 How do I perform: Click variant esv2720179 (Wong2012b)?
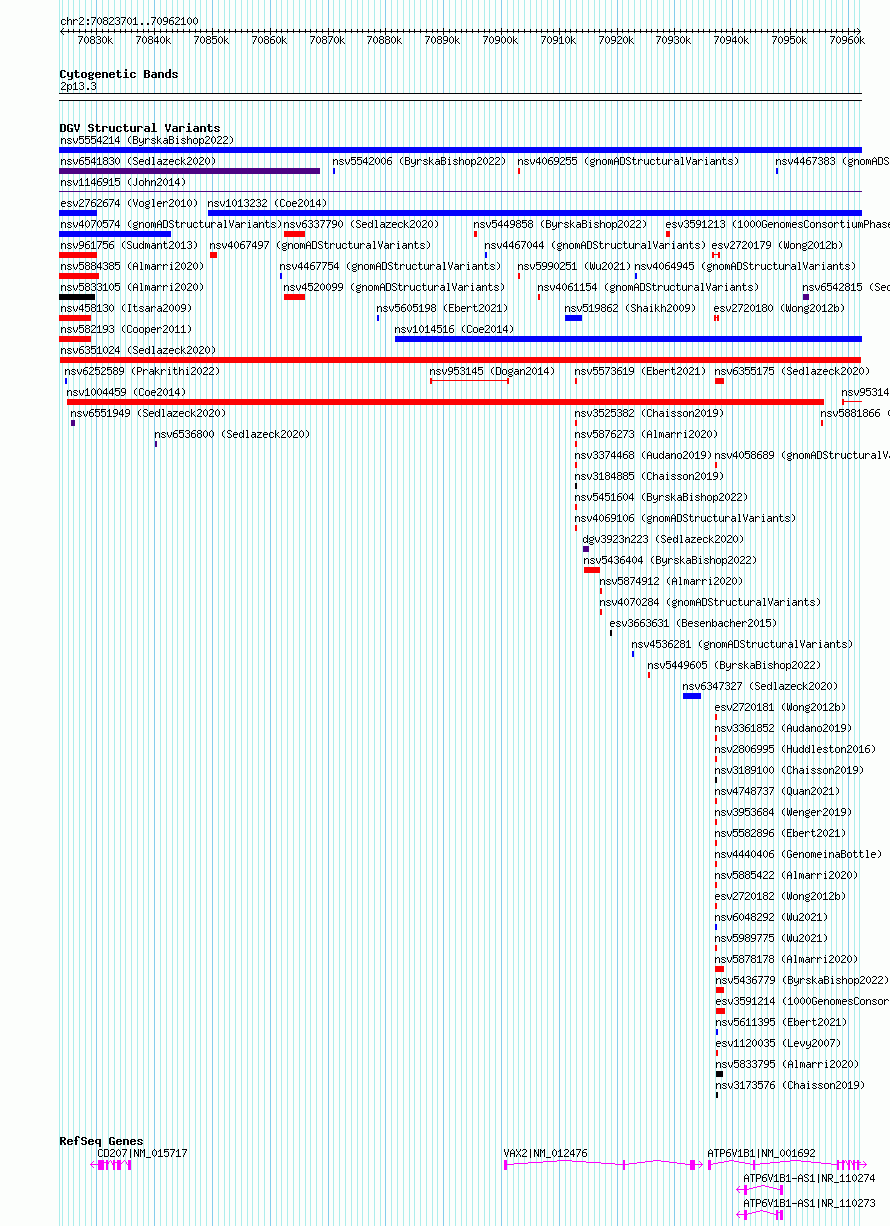(x=777, y=246)
